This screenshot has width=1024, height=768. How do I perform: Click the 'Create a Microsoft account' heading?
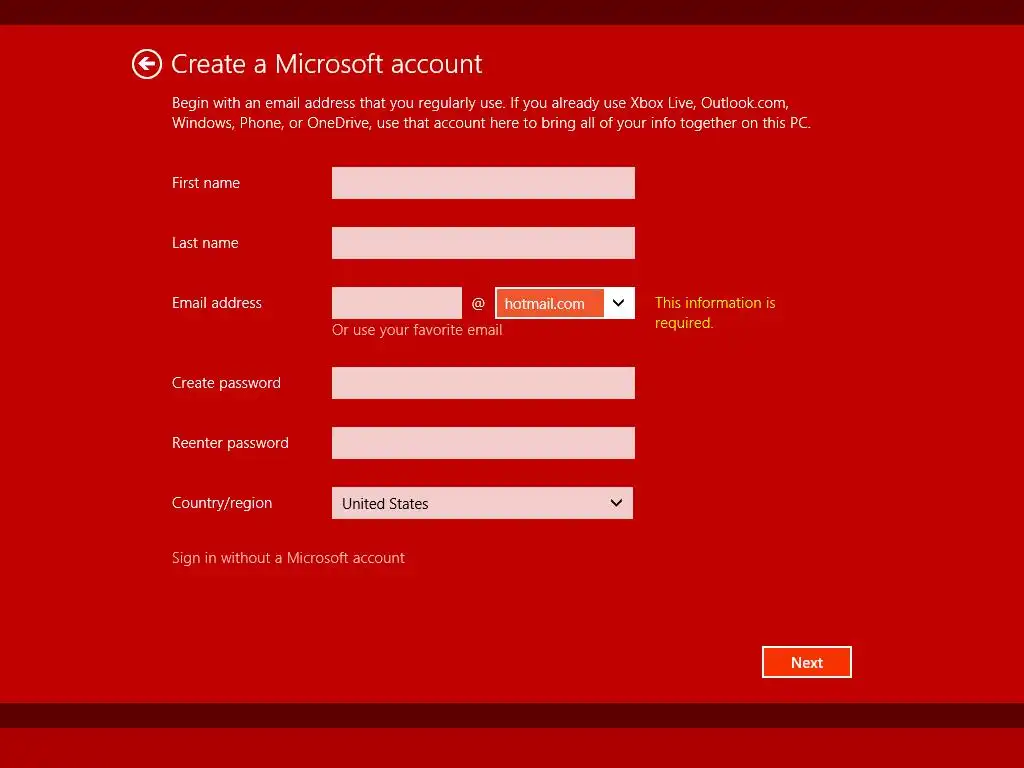tap(327, 64)
